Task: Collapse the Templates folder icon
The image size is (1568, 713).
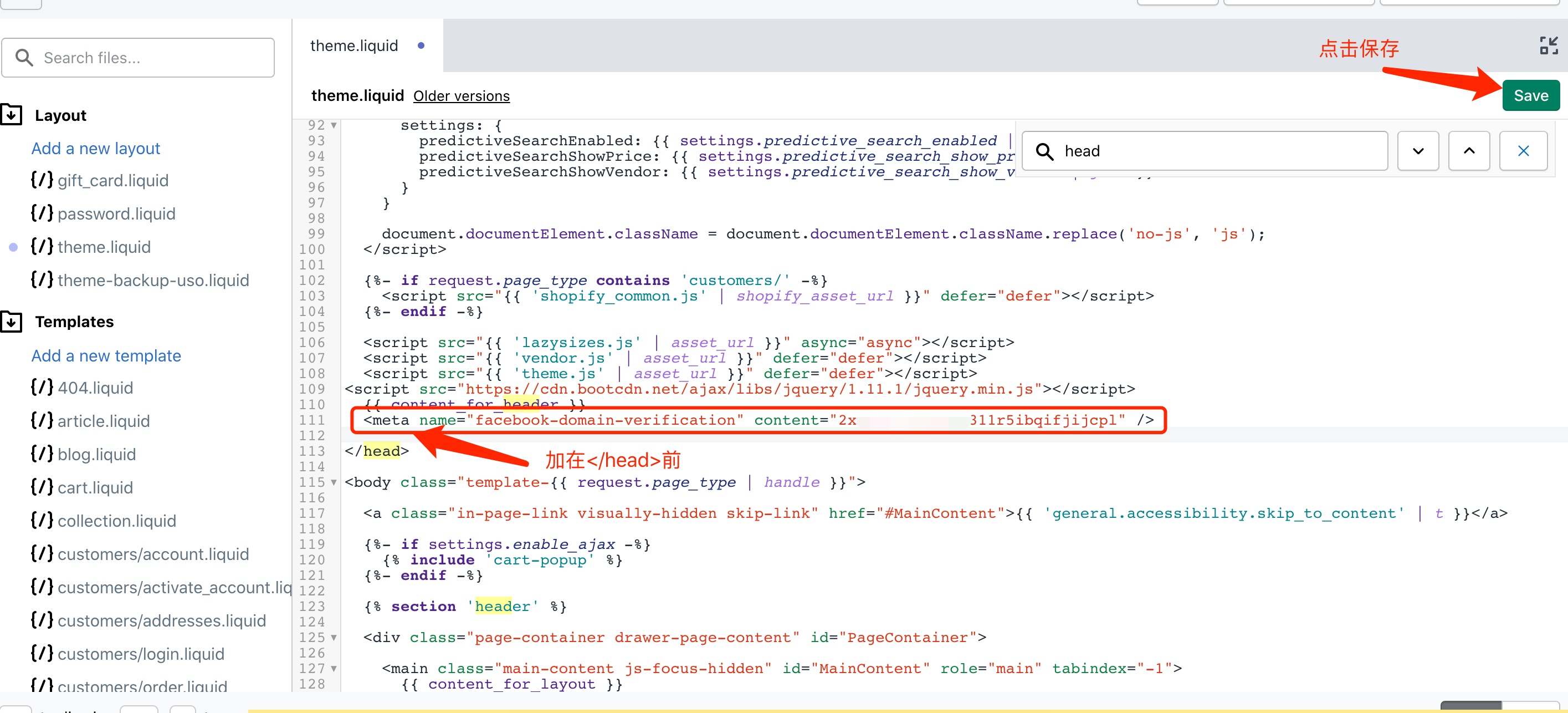Action: (x=12, y=321)
